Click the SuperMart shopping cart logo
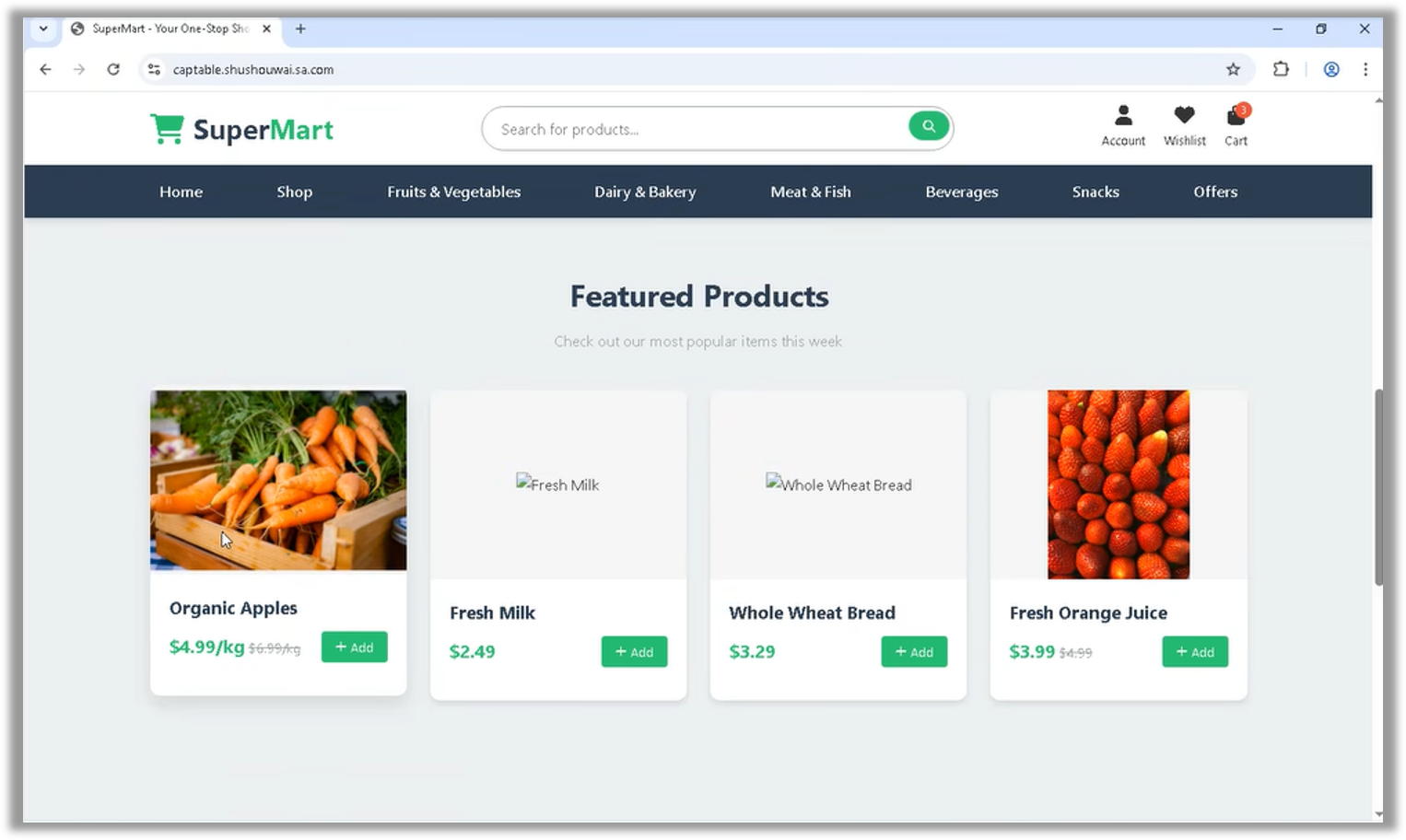The height and width of the screenshot is (840, 1406). (x=167, y=129)
